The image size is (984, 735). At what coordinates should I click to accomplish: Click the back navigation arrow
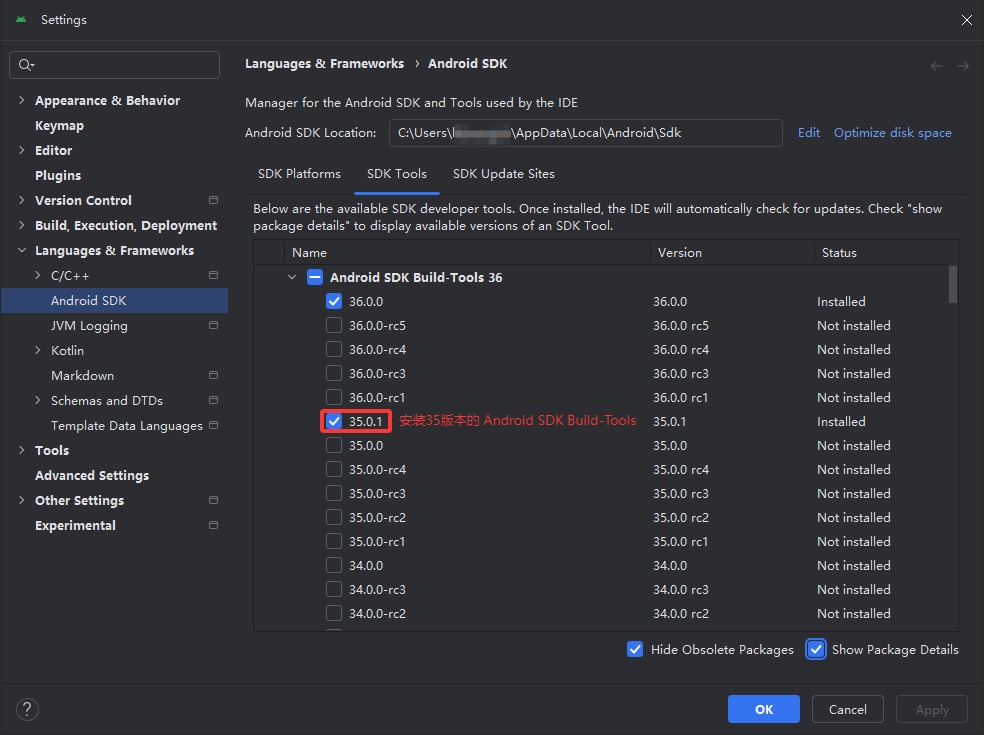(936, 65)
